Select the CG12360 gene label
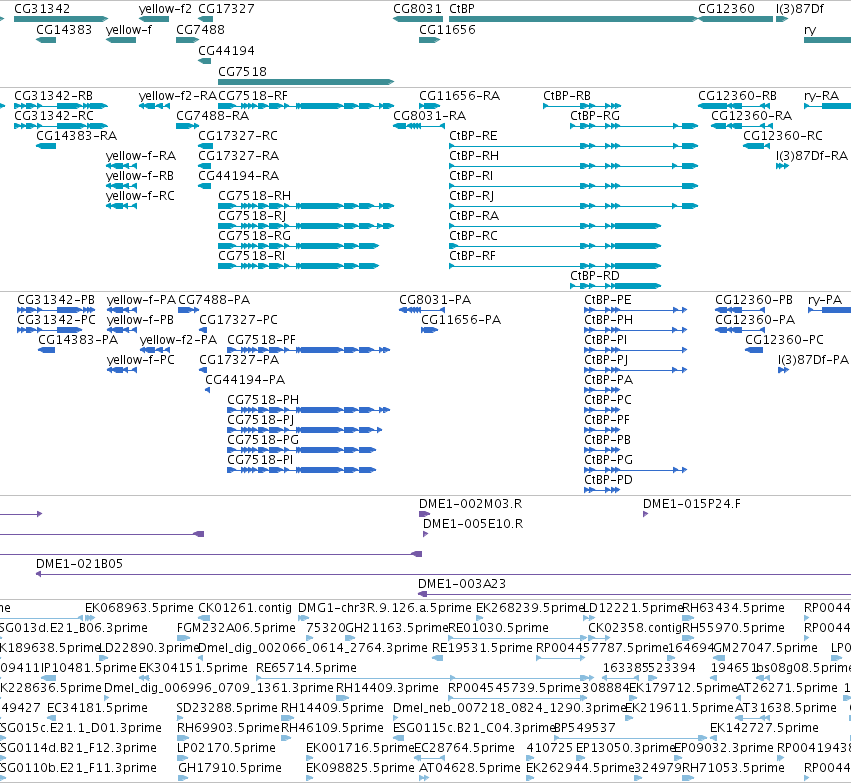Image resolution: width=851 pixels, height=783 pixels. [726, 9]
